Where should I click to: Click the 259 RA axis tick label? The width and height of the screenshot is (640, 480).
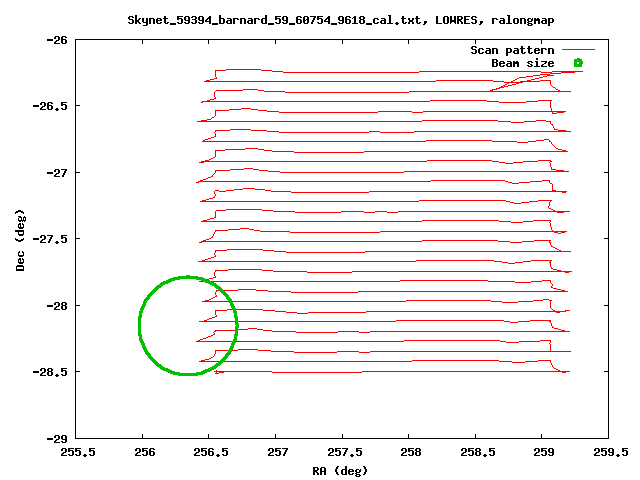click(x=544, y=452)
